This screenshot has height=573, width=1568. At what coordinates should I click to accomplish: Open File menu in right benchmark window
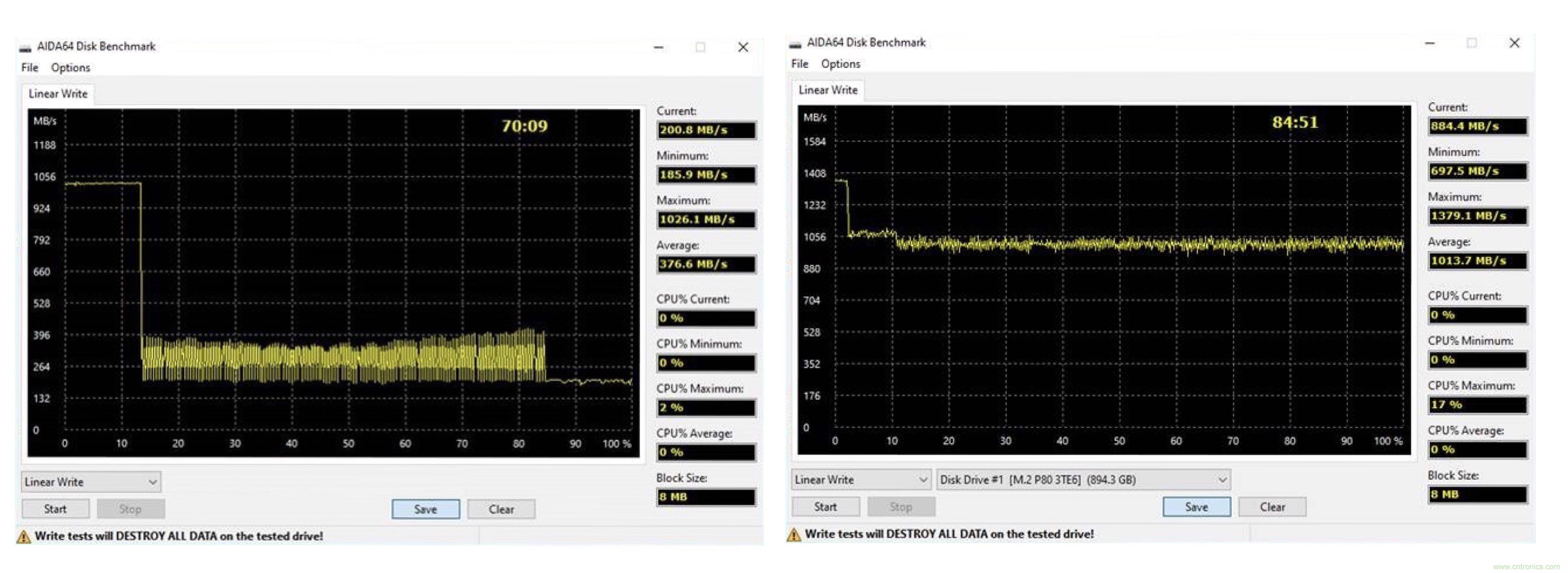[800, 64]
